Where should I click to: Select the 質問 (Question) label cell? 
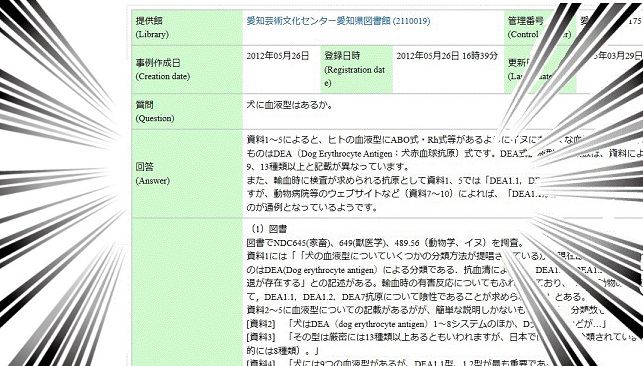click(x=187, y=111)
